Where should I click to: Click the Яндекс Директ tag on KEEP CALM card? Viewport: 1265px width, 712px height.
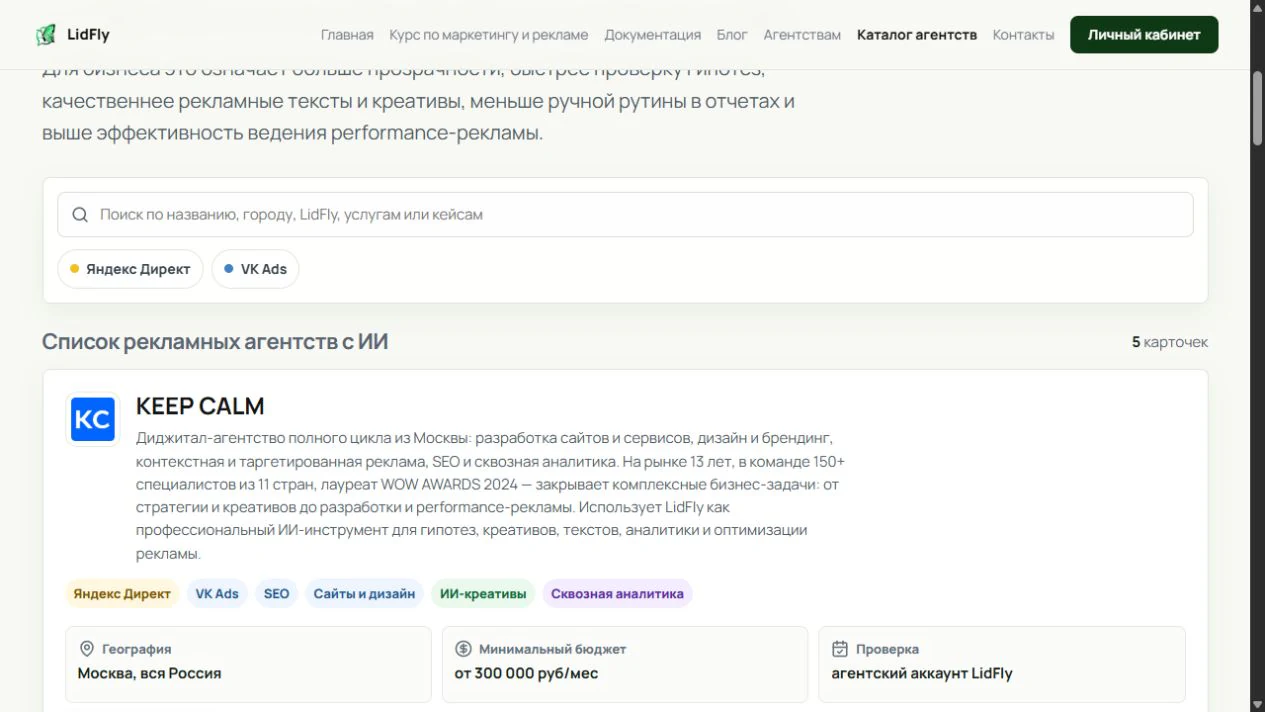click(122, 594)
